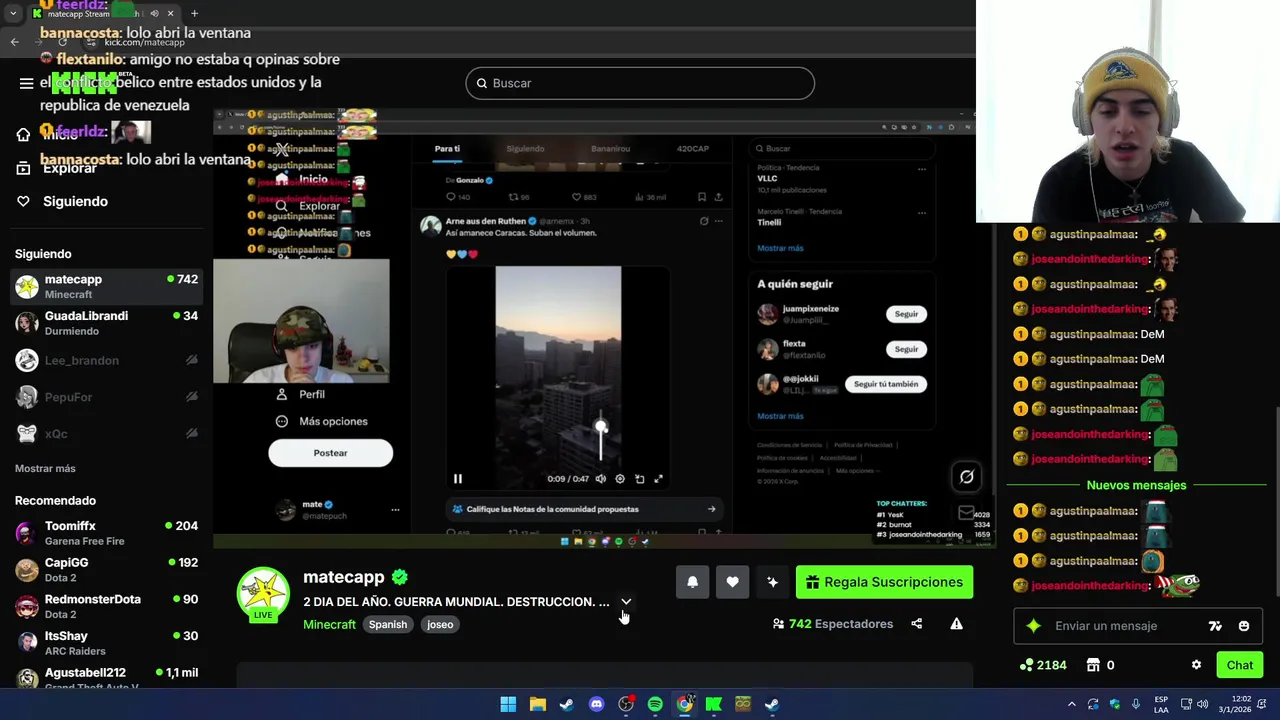Open GuadaLibrandi channel in sidebar
This screenshot has height=720, width=1280.
pos(107,323)
